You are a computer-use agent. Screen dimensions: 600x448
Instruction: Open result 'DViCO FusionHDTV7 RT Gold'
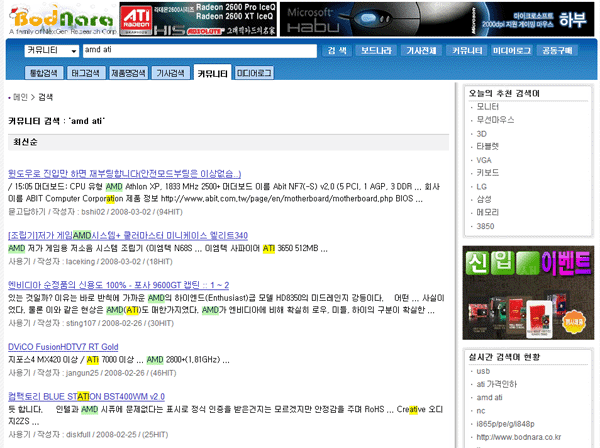(x=63, y=347)
